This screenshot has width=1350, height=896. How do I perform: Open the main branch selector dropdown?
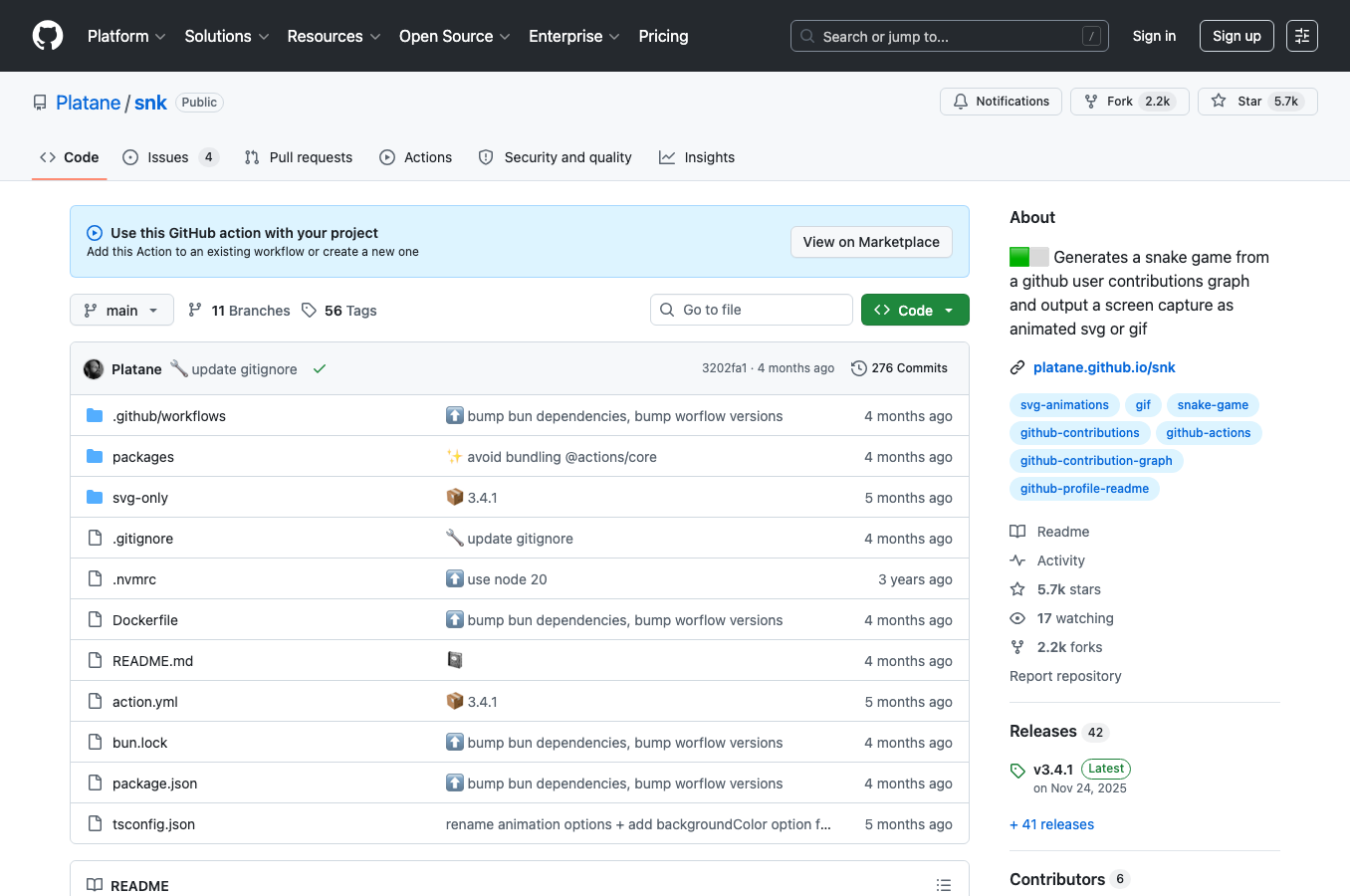121,310
